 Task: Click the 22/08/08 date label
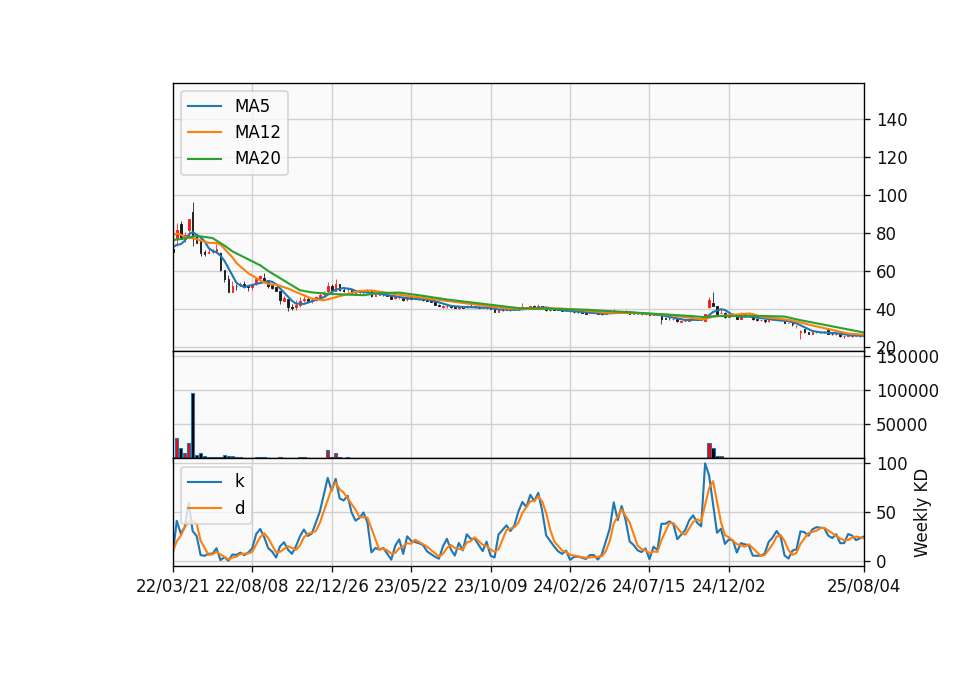point(252,586)
